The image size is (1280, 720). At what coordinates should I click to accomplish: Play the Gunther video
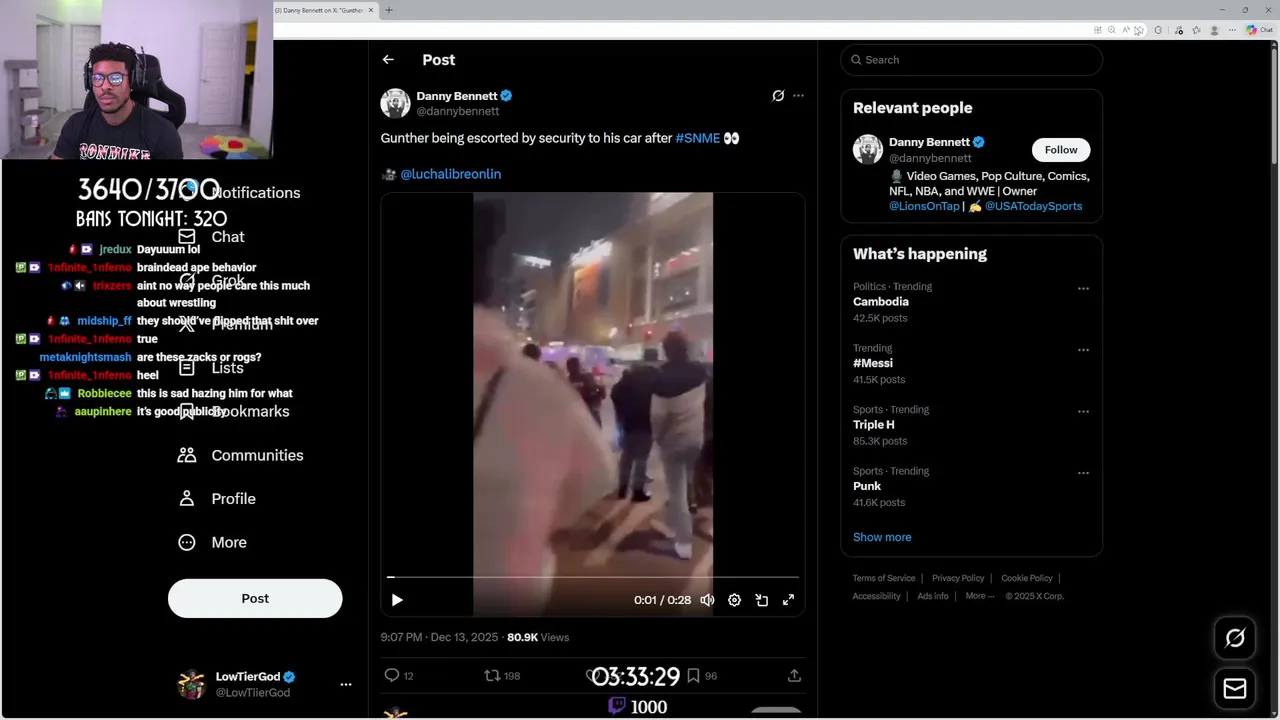click(x=397, y=600)
